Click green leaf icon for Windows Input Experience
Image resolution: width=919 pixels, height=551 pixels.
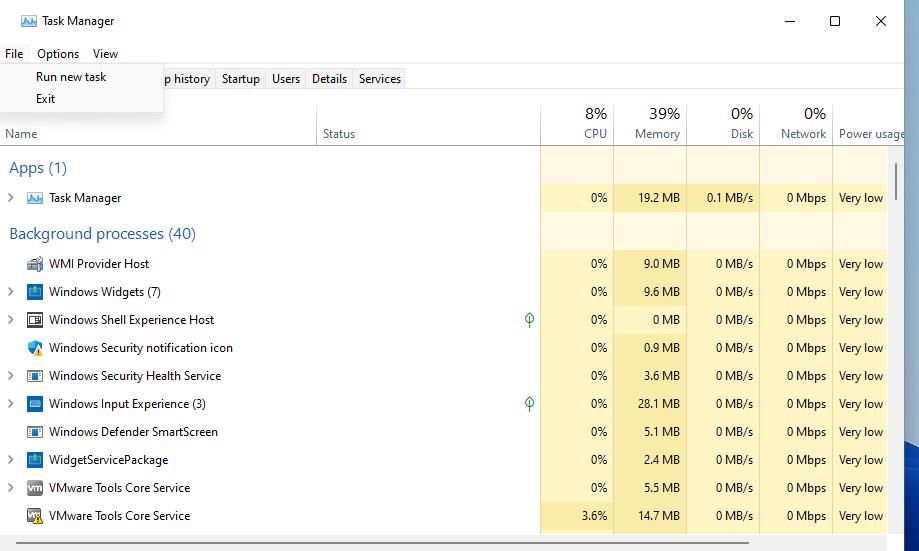click(x=529, y=404)
